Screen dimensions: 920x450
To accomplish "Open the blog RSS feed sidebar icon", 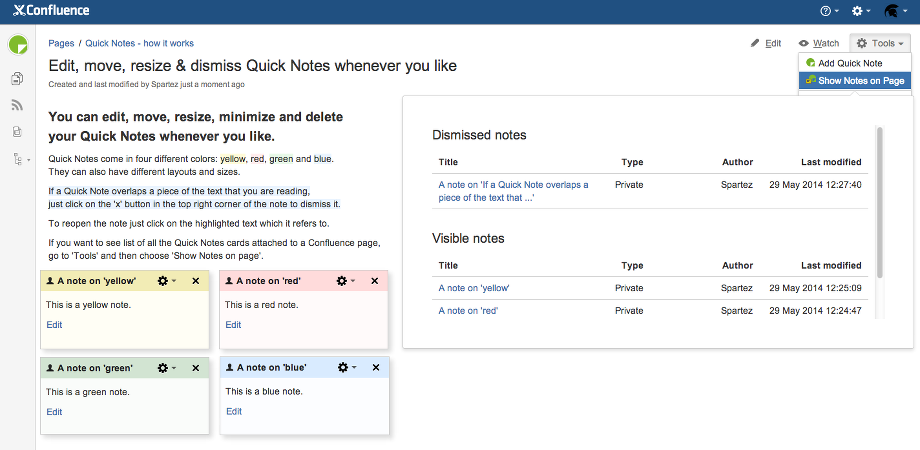I will pos(18,105).
